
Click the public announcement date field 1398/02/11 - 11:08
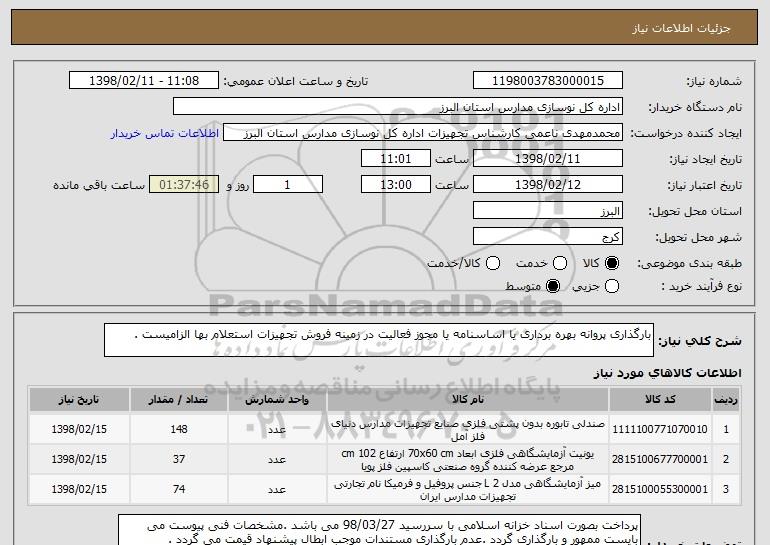point(144,81)
